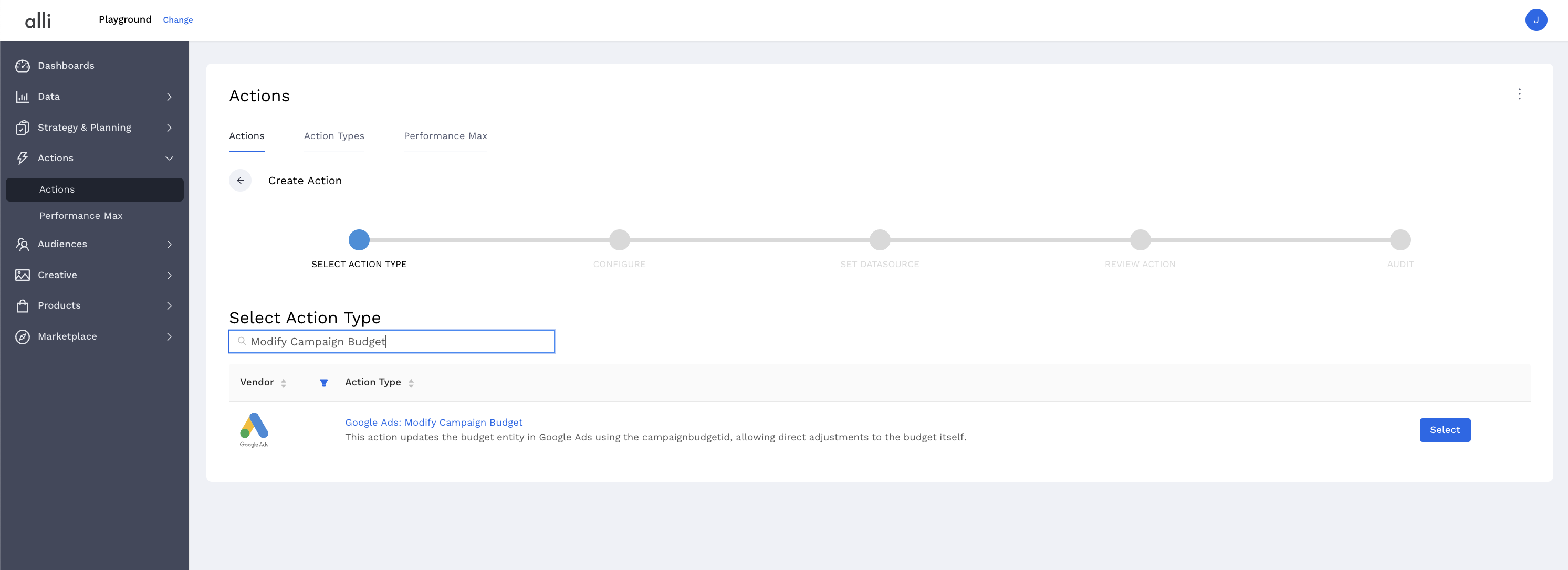Open the three-dot more options menu
The height and width of the screenshot is (570, 1568).
coord(1519,94)
